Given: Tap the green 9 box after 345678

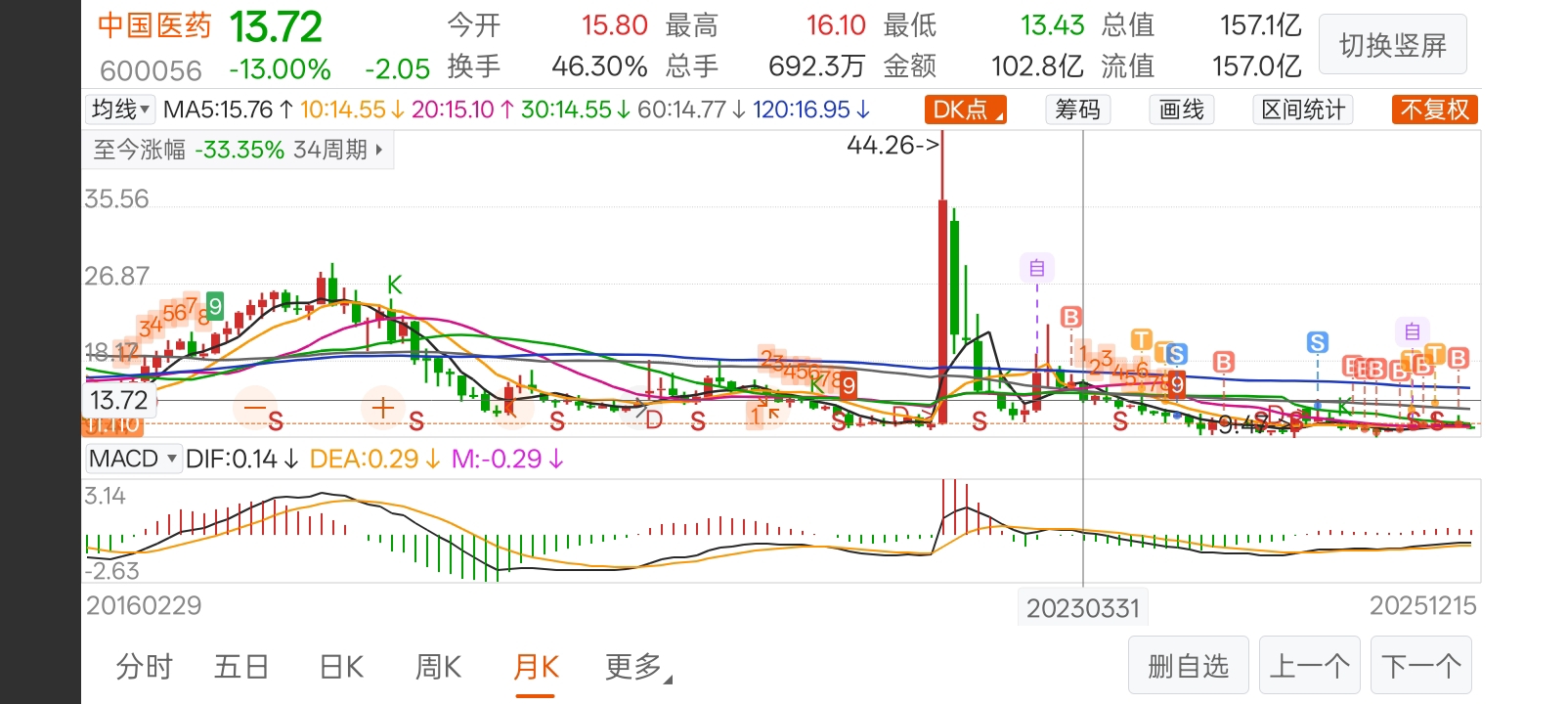Looking at the screenshot, I should pyautogui.click(x=215, y=306).
